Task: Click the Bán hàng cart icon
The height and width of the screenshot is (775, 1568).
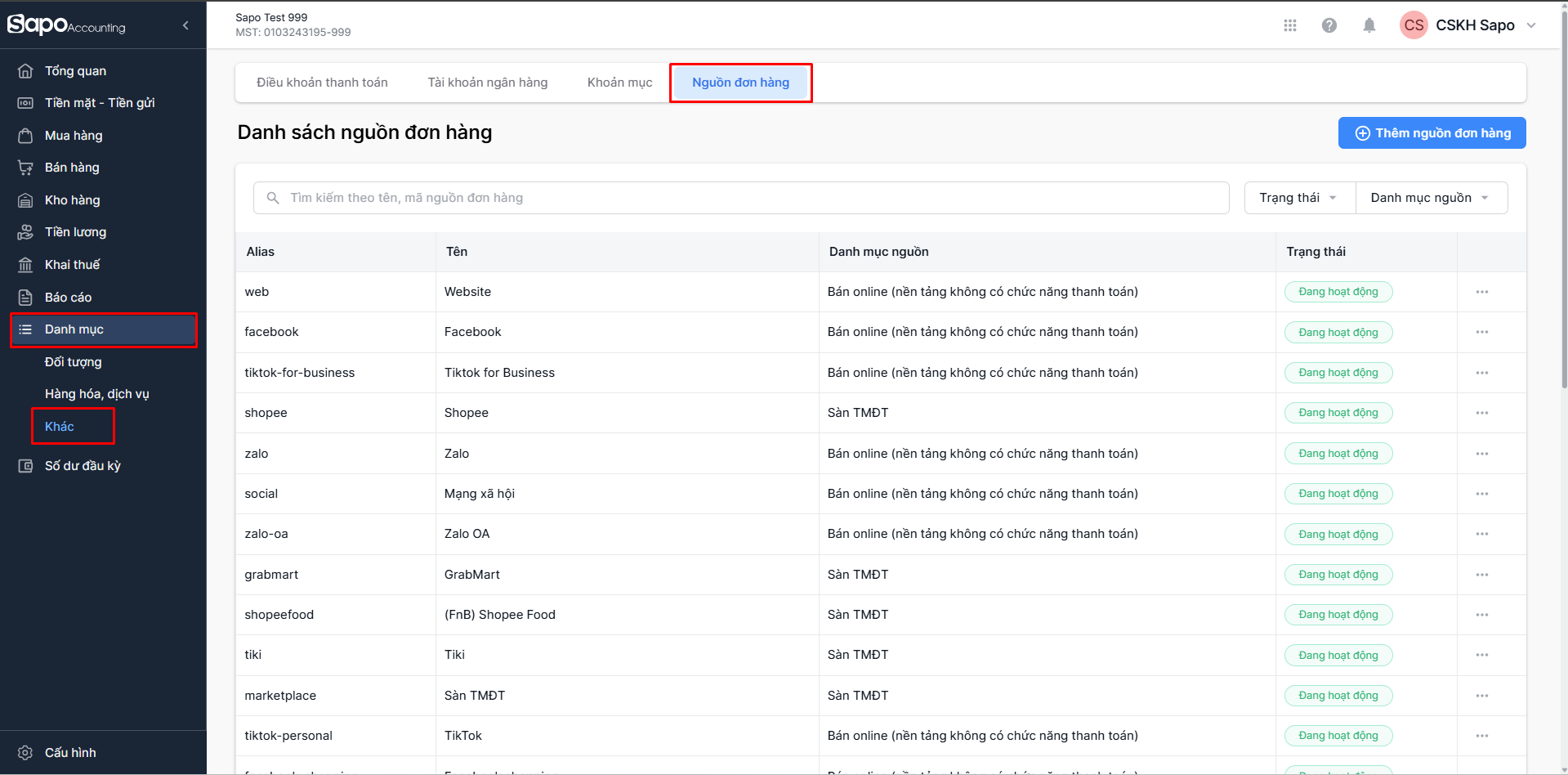Action: (x=25, y=168)
